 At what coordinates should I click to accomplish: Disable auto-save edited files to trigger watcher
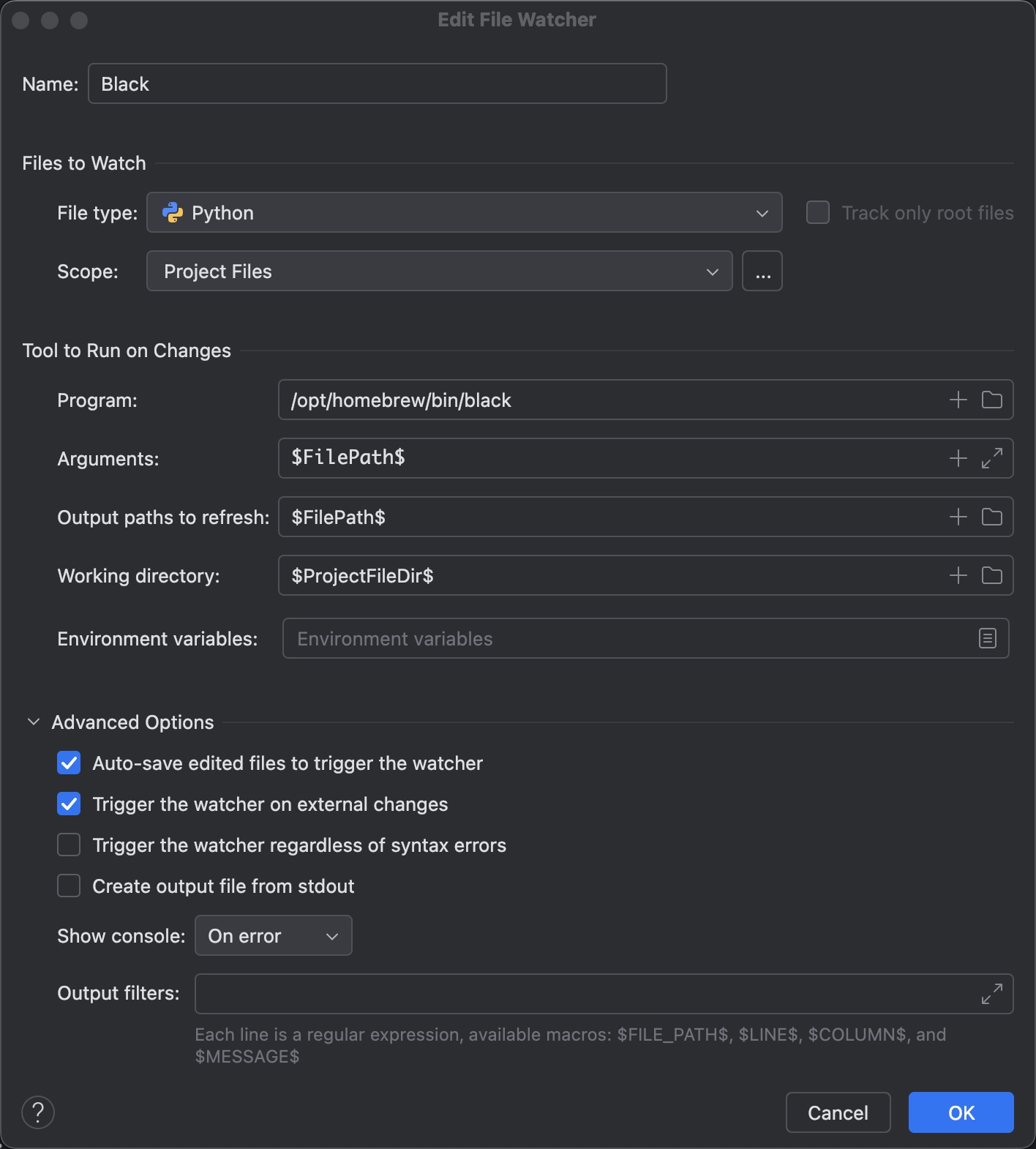[69, 763]
